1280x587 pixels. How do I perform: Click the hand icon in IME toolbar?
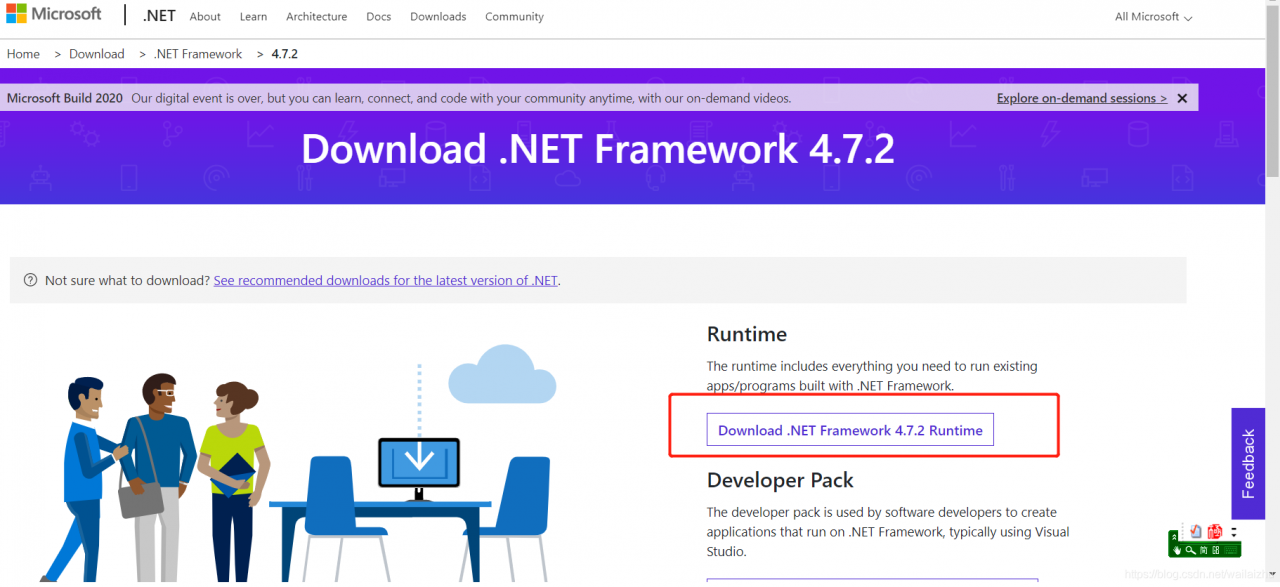pyautogui.click(x=1177, y=550)
